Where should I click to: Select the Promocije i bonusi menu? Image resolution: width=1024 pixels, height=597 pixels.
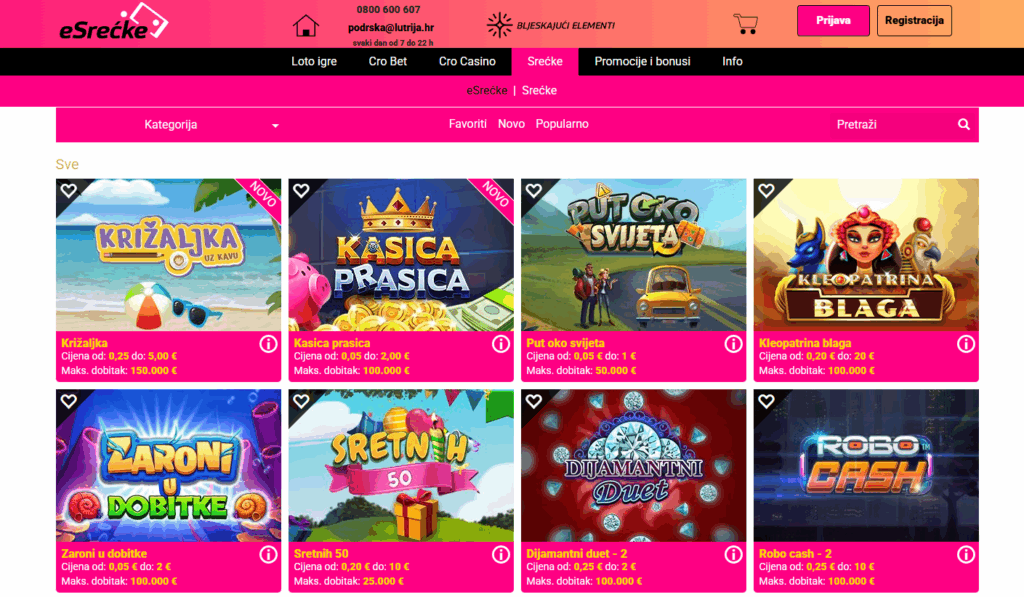point(642,61)
